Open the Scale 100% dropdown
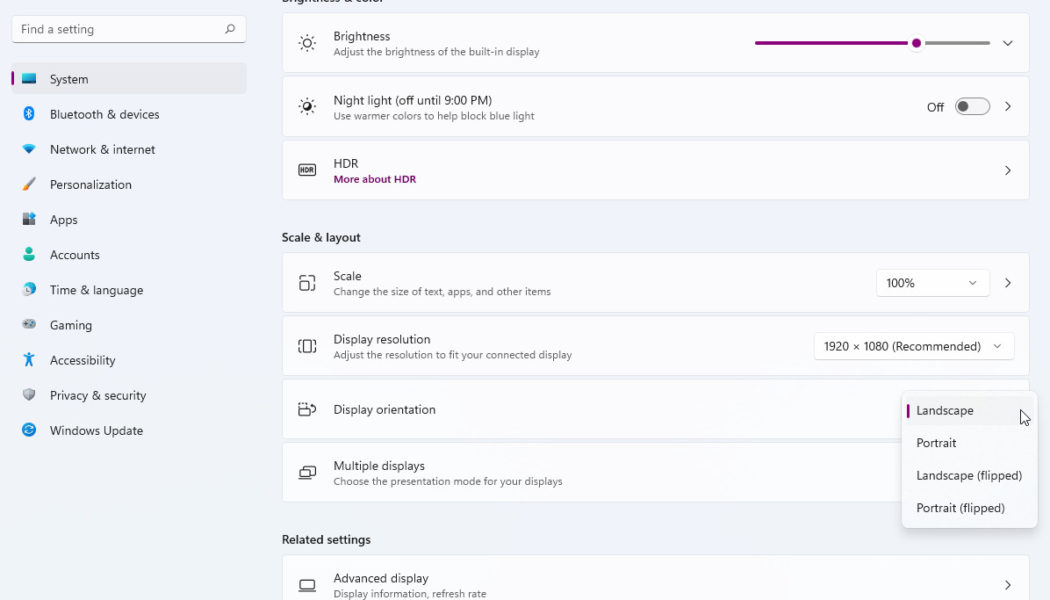 click(932, 283)
